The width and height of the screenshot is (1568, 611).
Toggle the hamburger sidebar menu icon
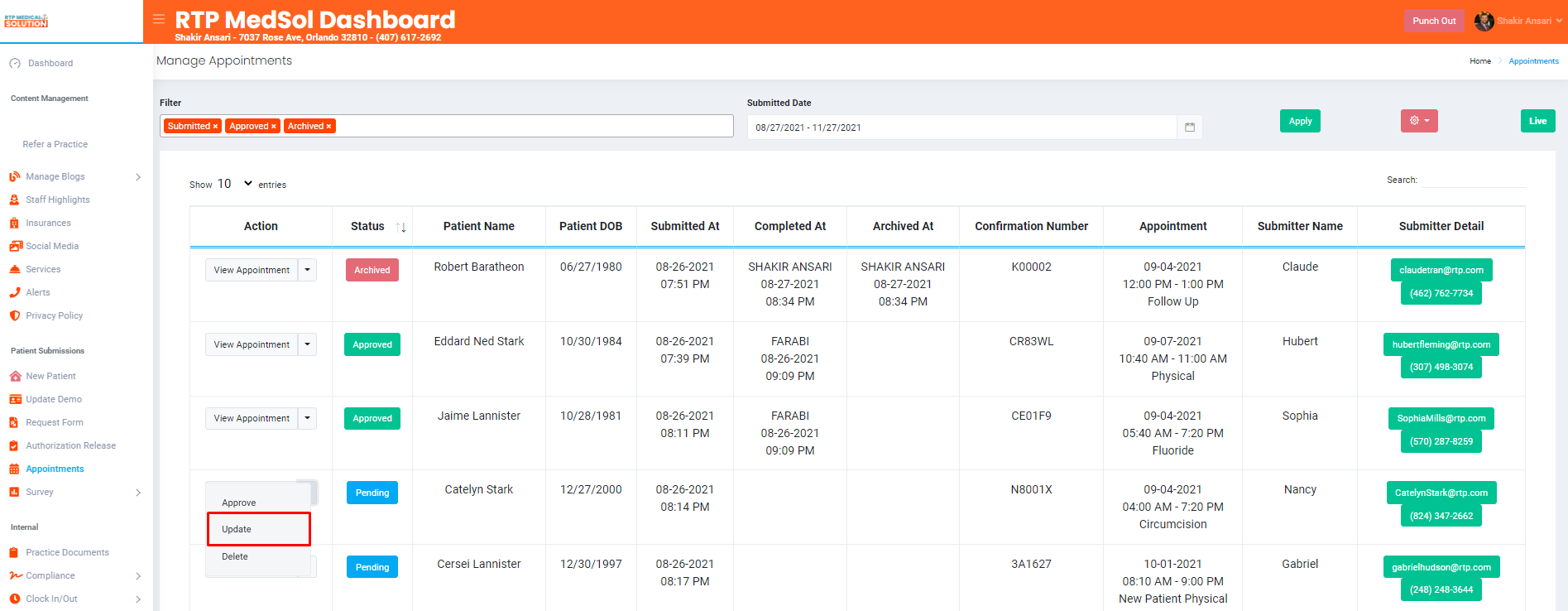[x=159, y=18]
